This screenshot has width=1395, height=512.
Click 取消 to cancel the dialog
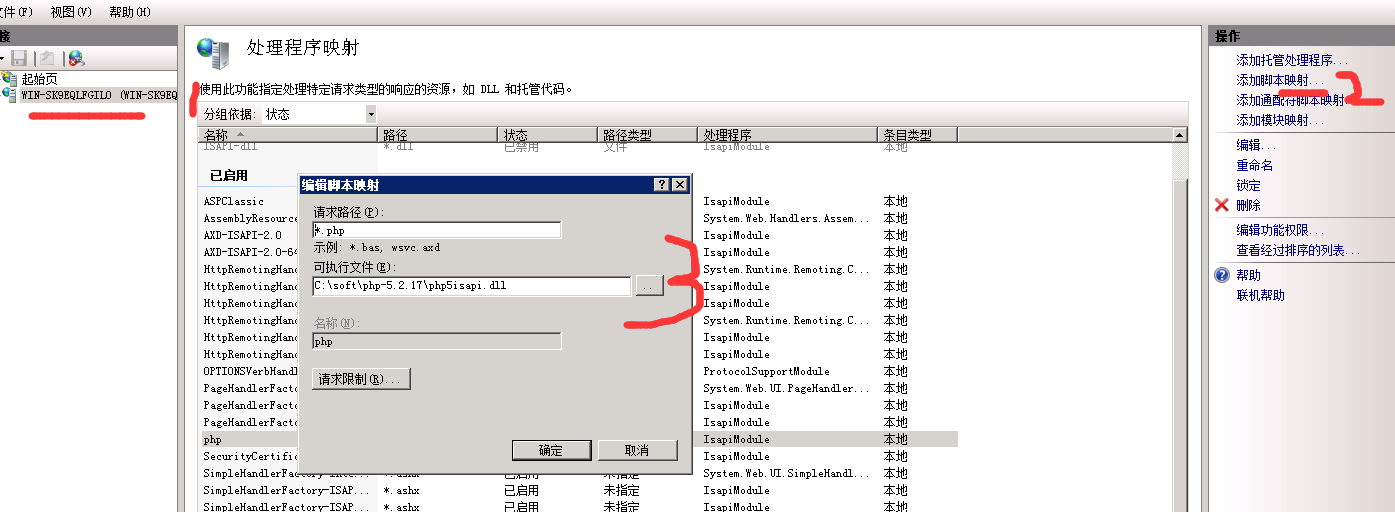pyautogui.click(x=637, y=450)
